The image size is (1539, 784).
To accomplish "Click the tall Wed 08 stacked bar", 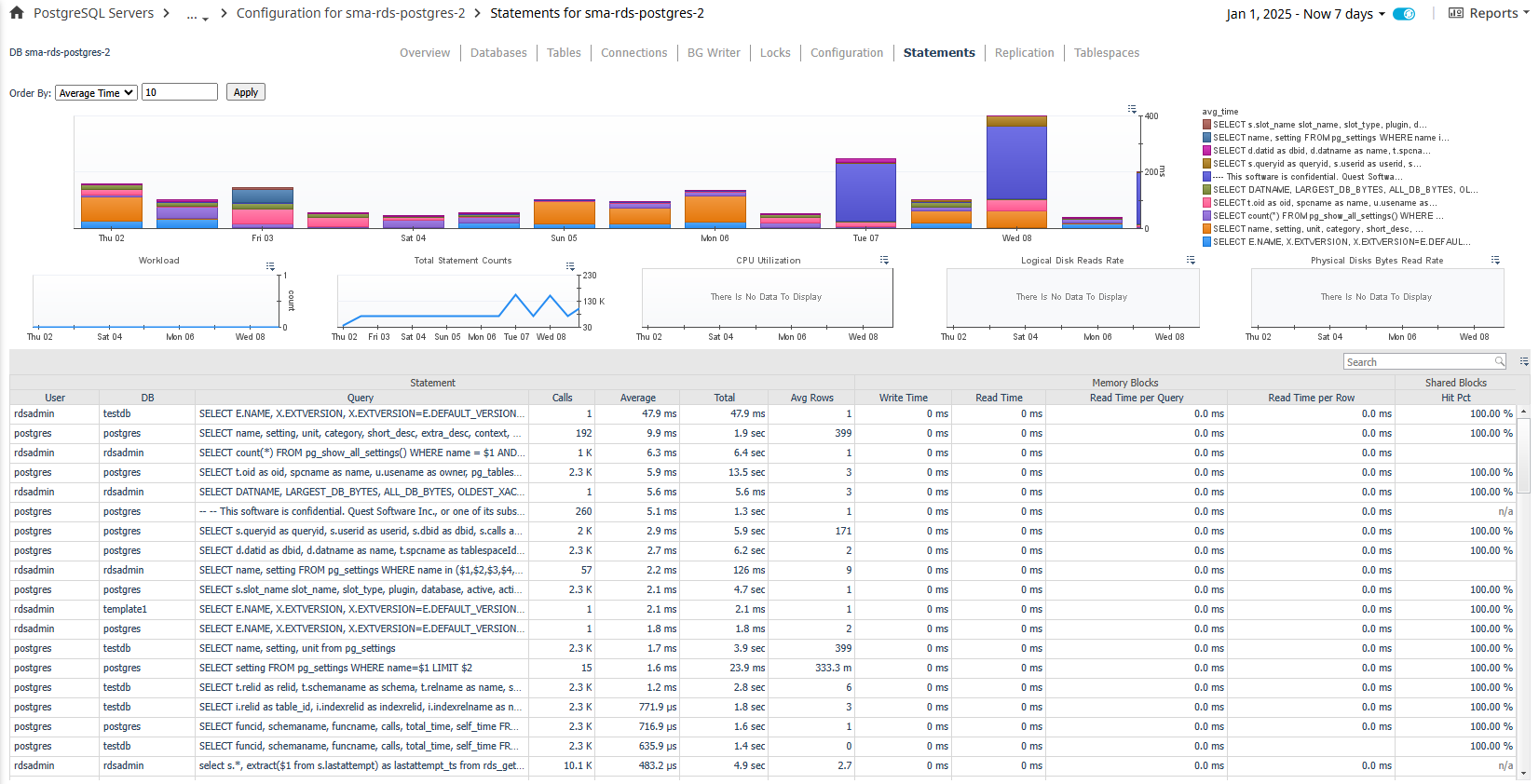I will [x=1016, y=172].
